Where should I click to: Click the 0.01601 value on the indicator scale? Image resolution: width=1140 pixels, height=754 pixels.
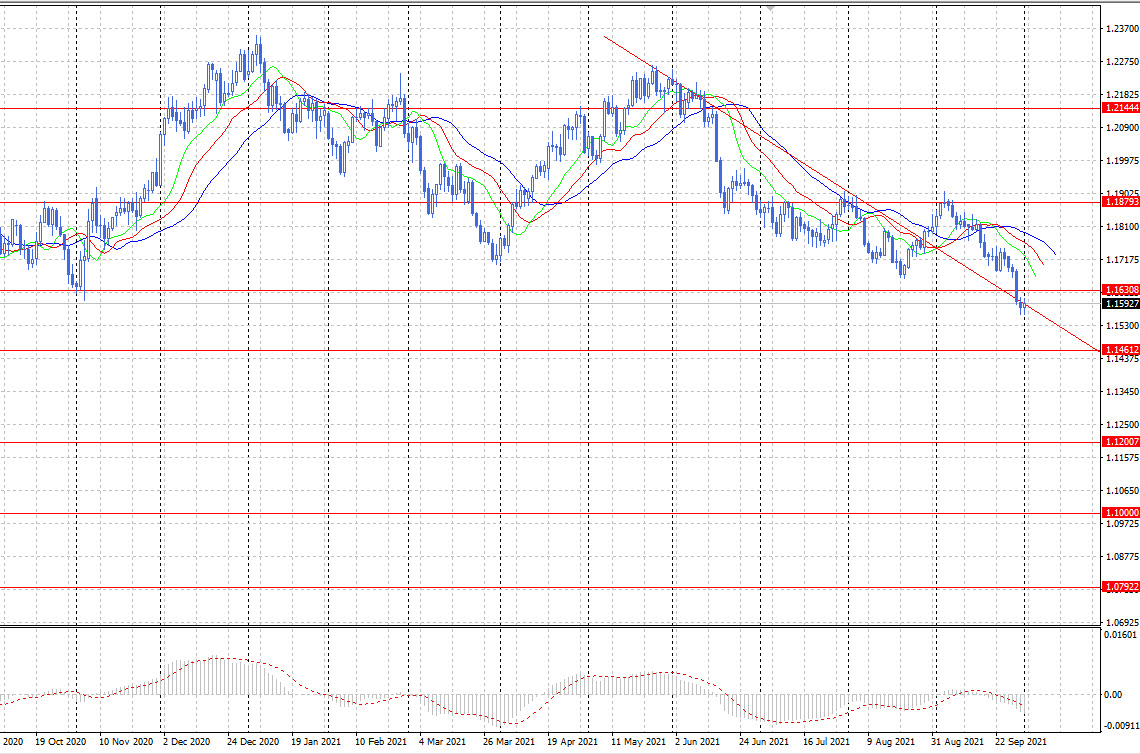[1120, 635]
